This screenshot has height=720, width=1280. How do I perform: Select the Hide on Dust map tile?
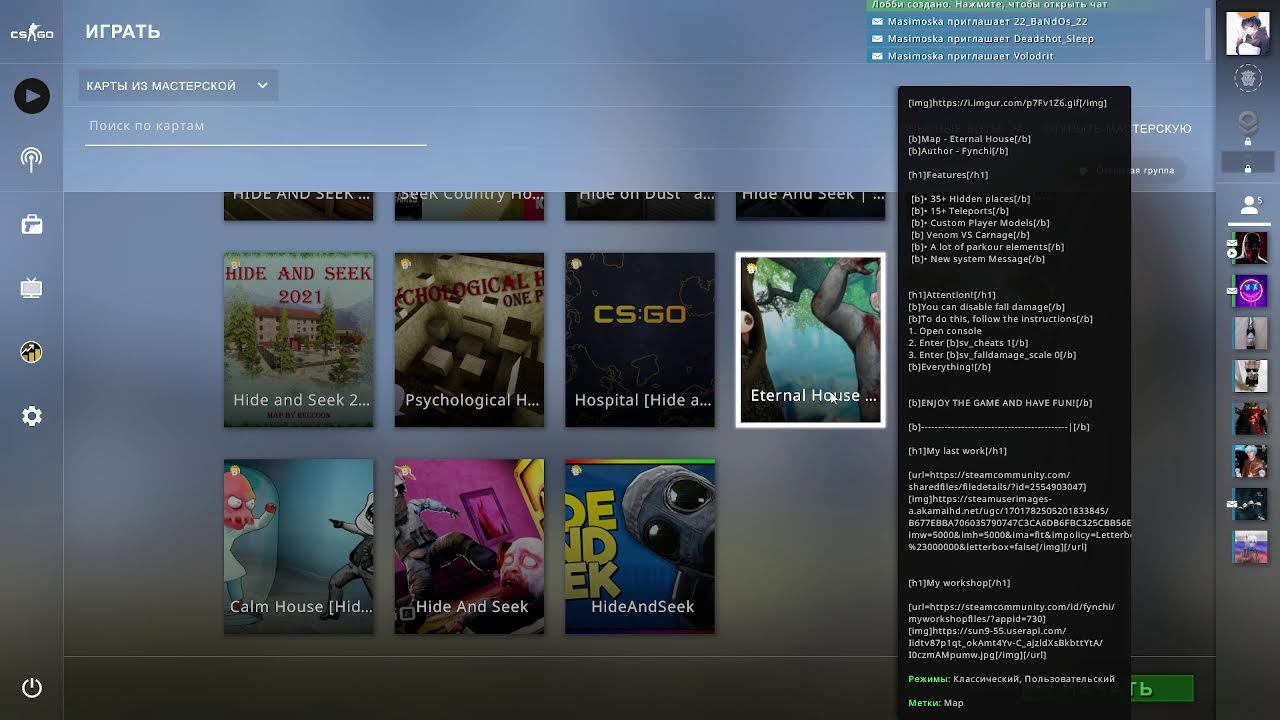640,205
